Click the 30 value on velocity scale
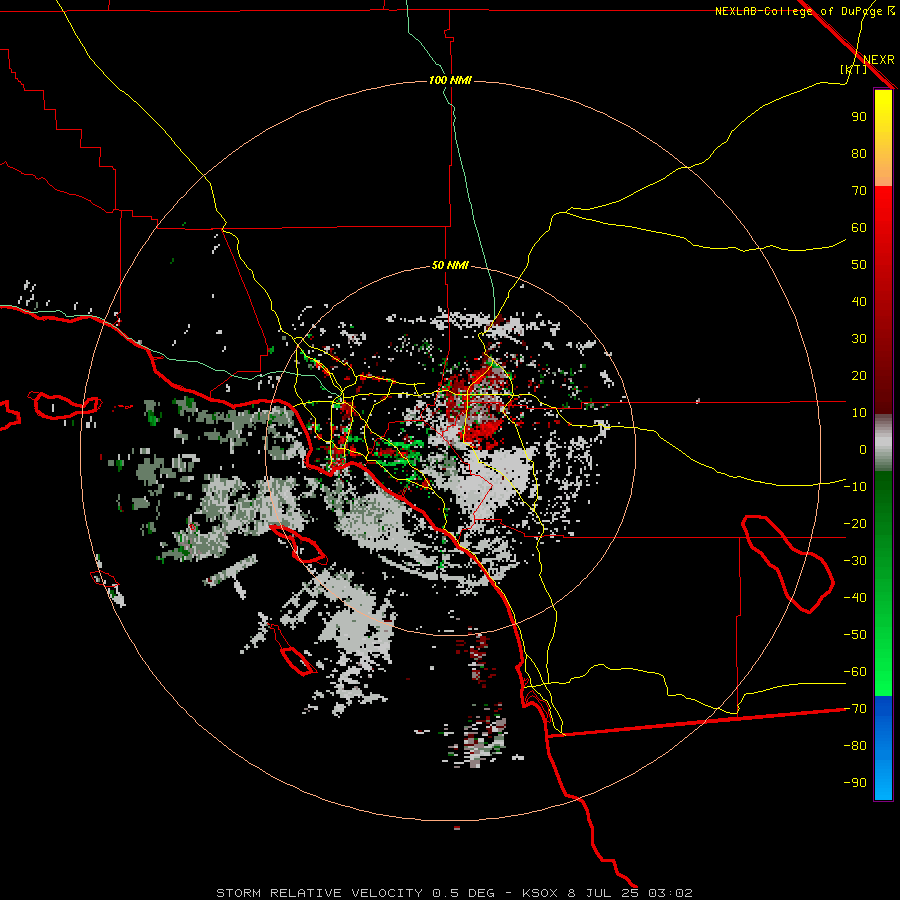This screenshot has width=900, height=900. tap(859, 339)
